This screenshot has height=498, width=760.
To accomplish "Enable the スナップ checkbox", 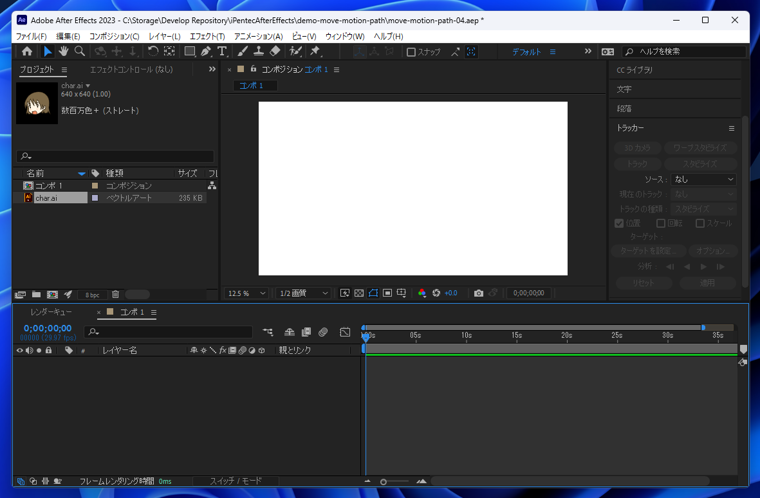I will click(411, 52).
